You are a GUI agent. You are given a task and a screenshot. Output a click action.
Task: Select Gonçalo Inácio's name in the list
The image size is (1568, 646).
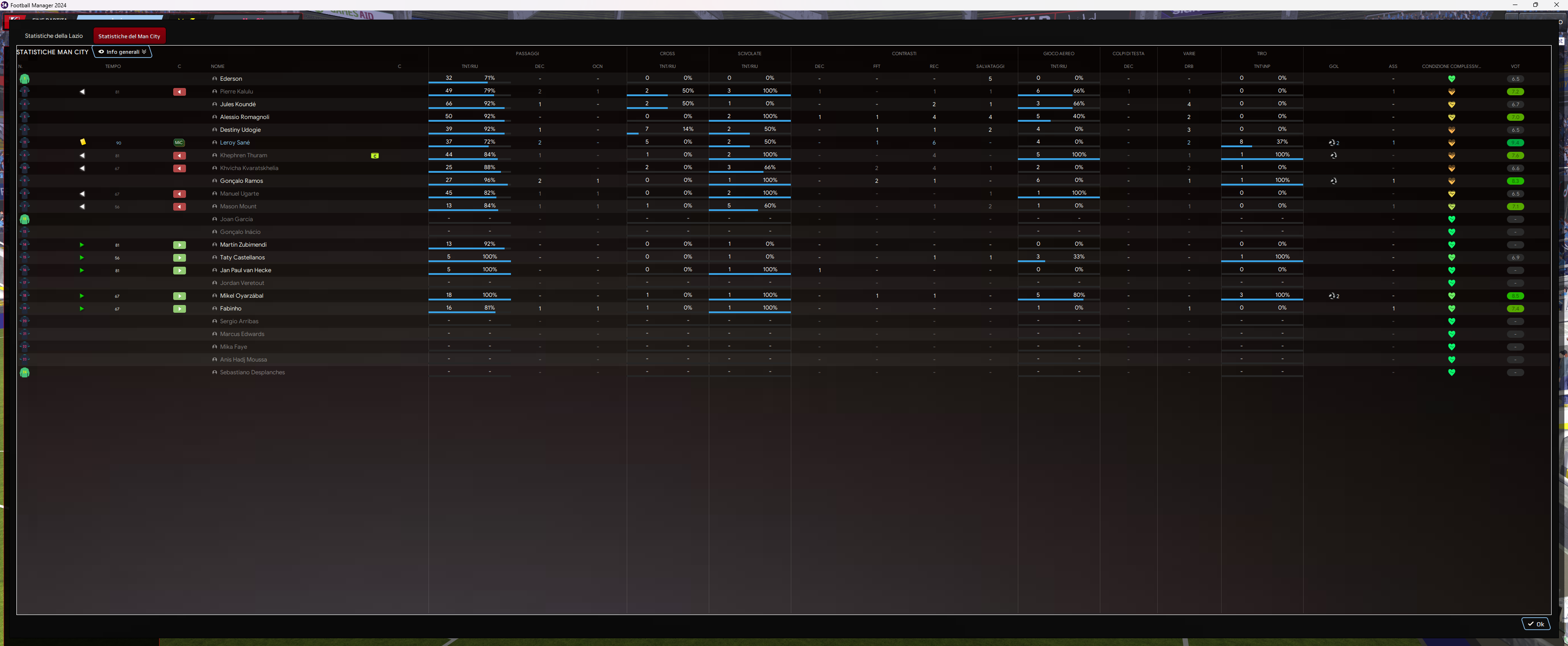pos(240,233)
